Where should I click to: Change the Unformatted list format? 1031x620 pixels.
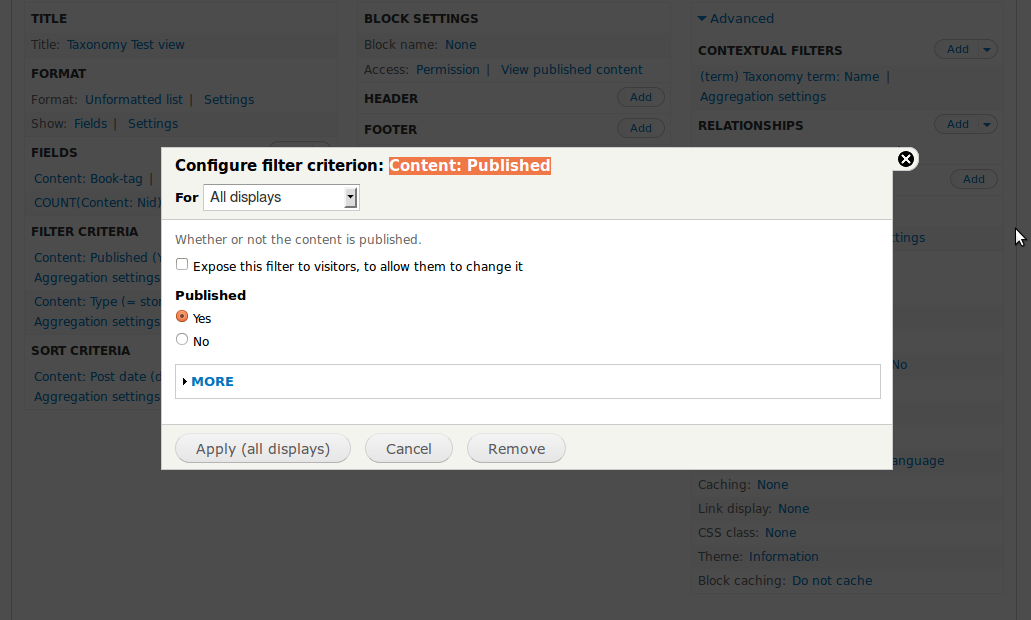[x=134, y=99]
